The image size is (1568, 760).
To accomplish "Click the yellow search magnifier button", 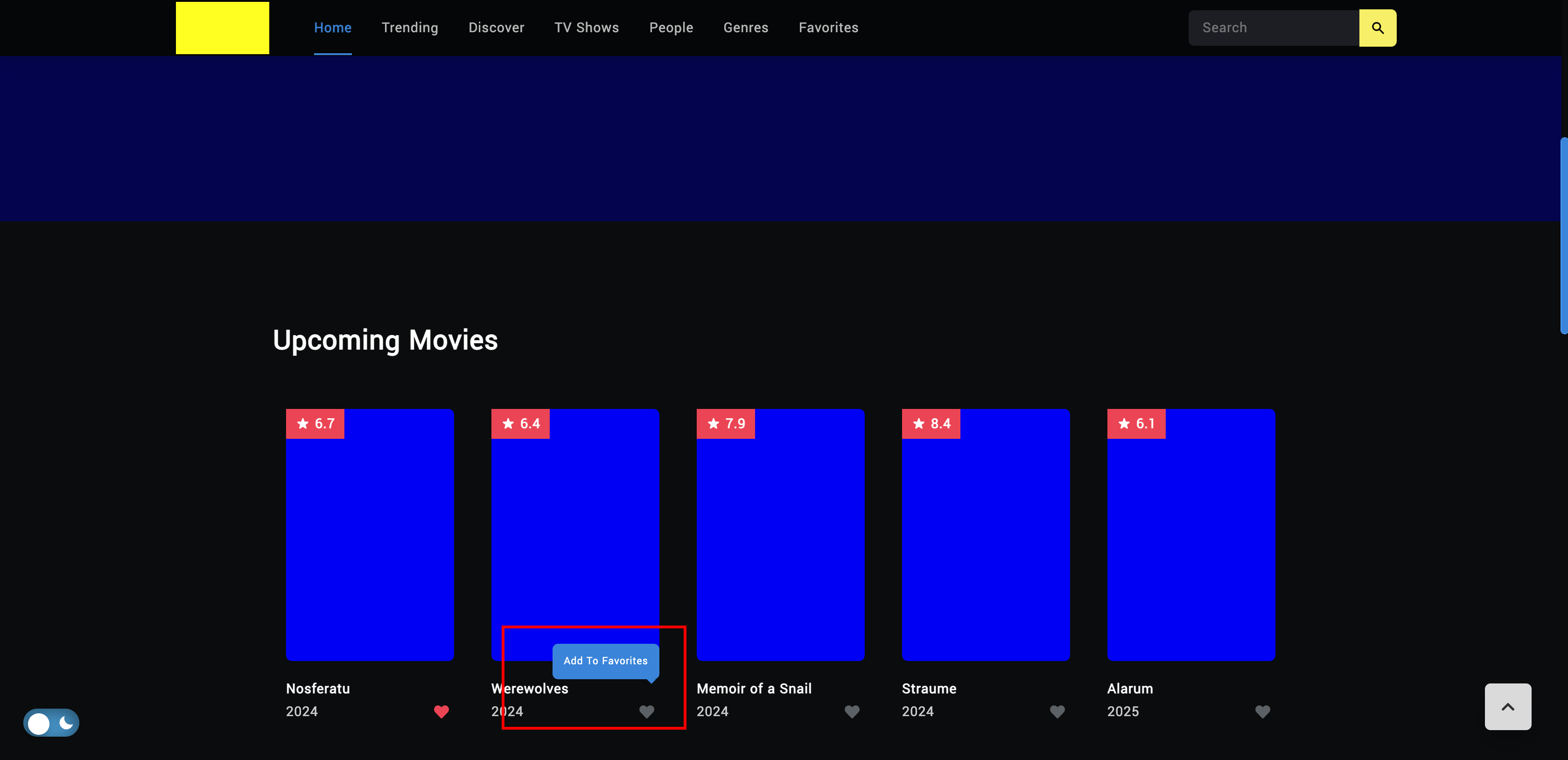I will pyautogui.click(x=1377, y=28).
